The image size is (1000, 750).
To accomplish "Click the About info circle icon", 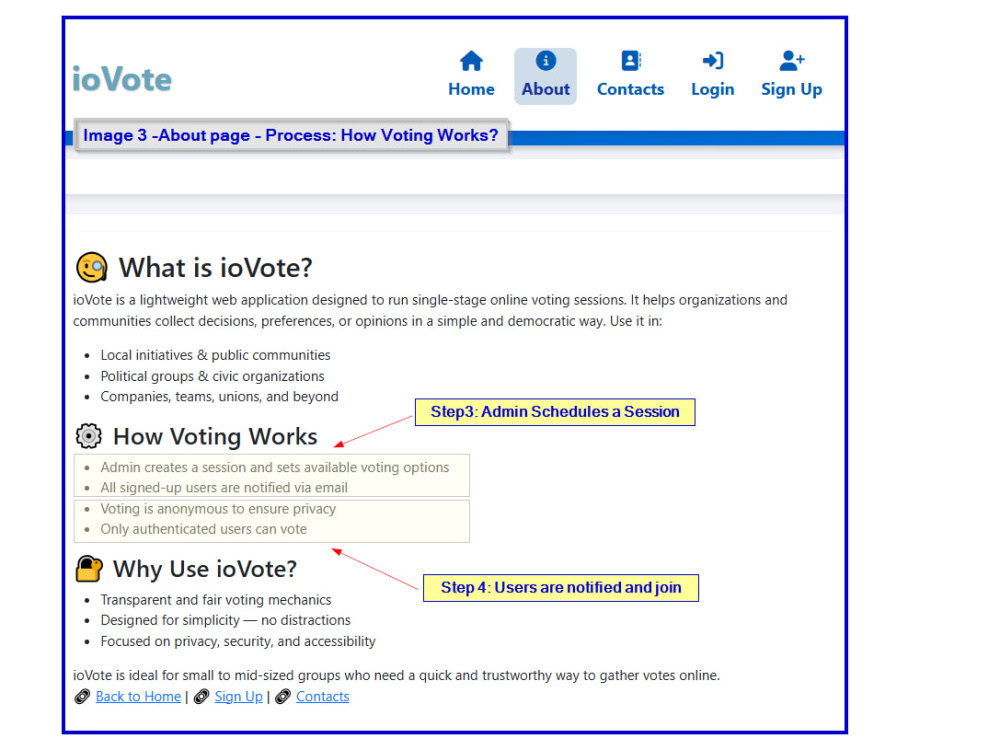I will 545,61.
